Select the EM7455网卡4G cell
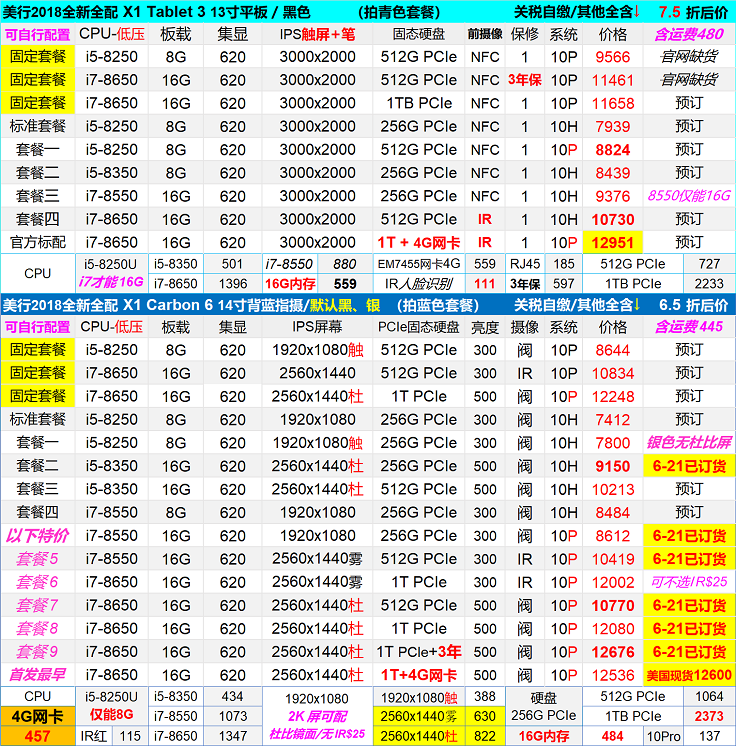This screenshot has width=736, height=746. 419,264
